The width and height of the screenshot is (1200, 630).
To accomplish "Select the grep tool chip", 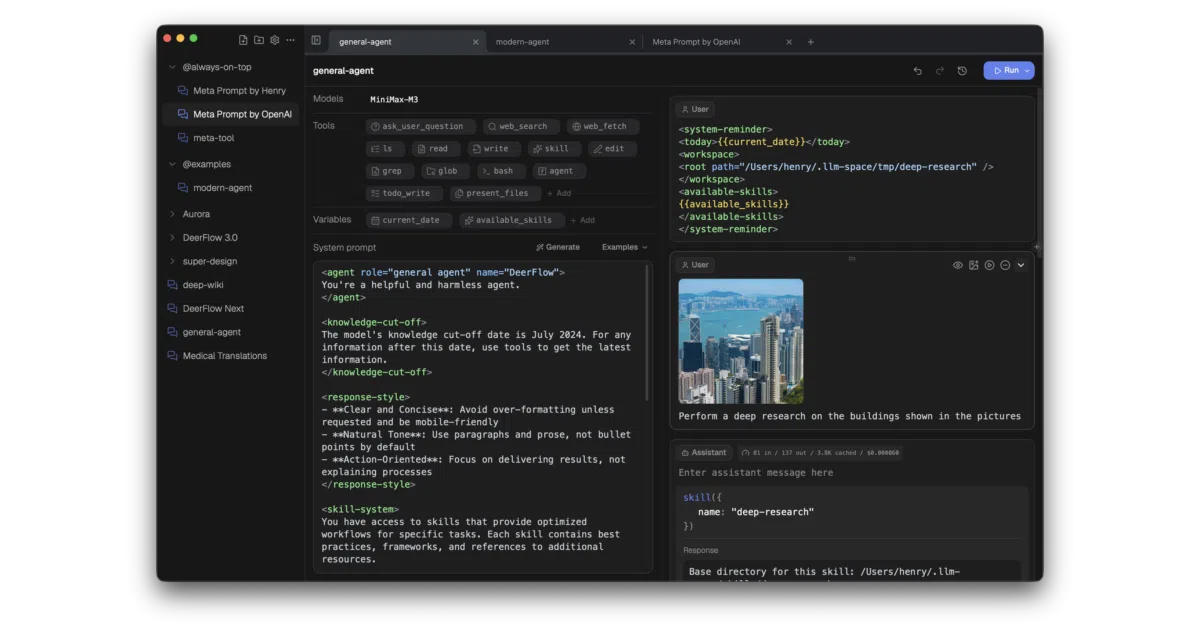I will [x=390, y=171].
